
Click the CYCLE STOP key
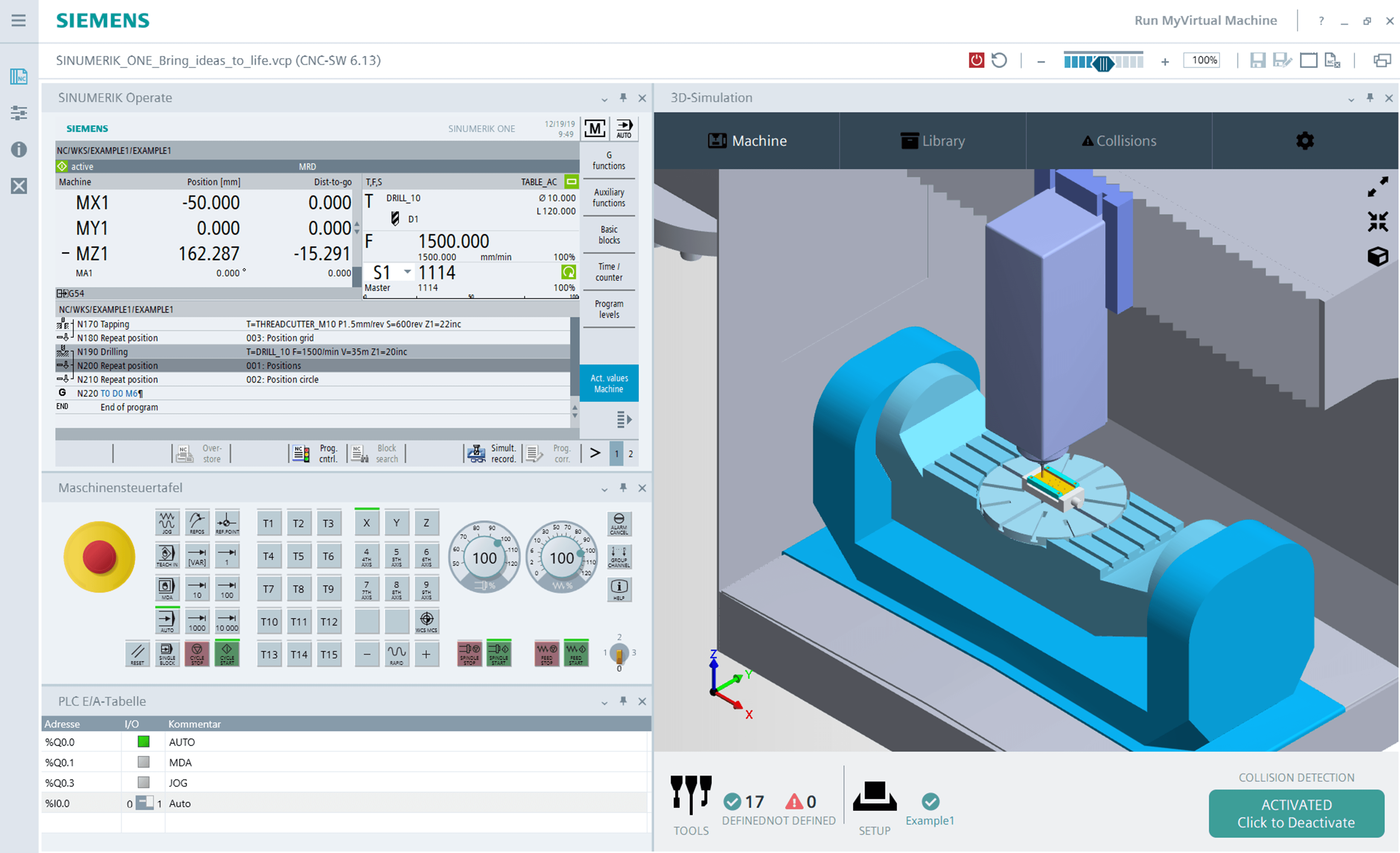197,654
